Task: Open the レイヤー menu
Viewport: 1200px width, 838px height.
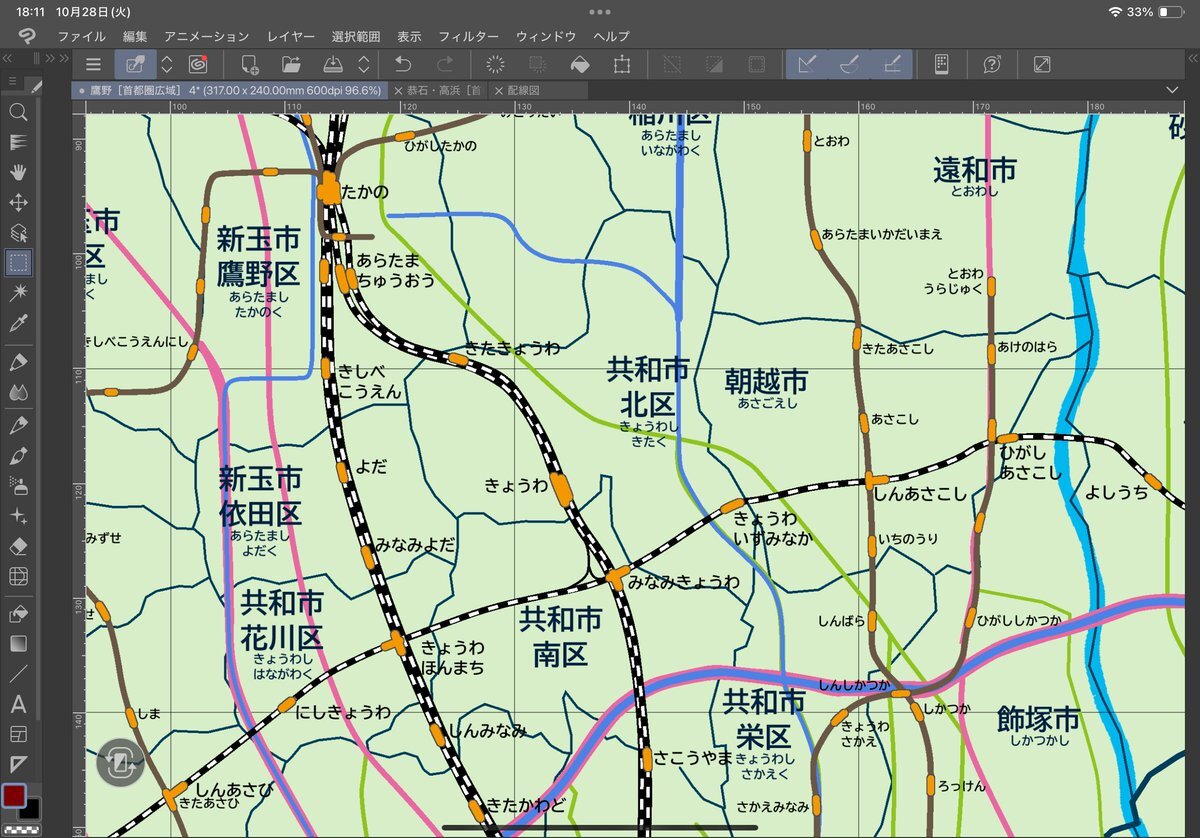Action: [x=291, y=36]
